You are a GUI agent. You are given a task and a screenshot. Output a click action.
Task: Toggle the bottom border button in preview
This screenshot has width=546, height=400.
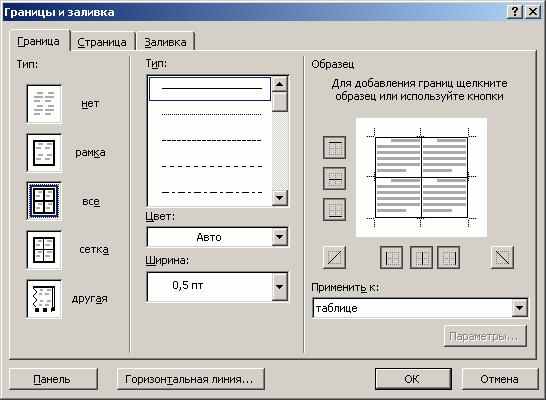(334, 210)
